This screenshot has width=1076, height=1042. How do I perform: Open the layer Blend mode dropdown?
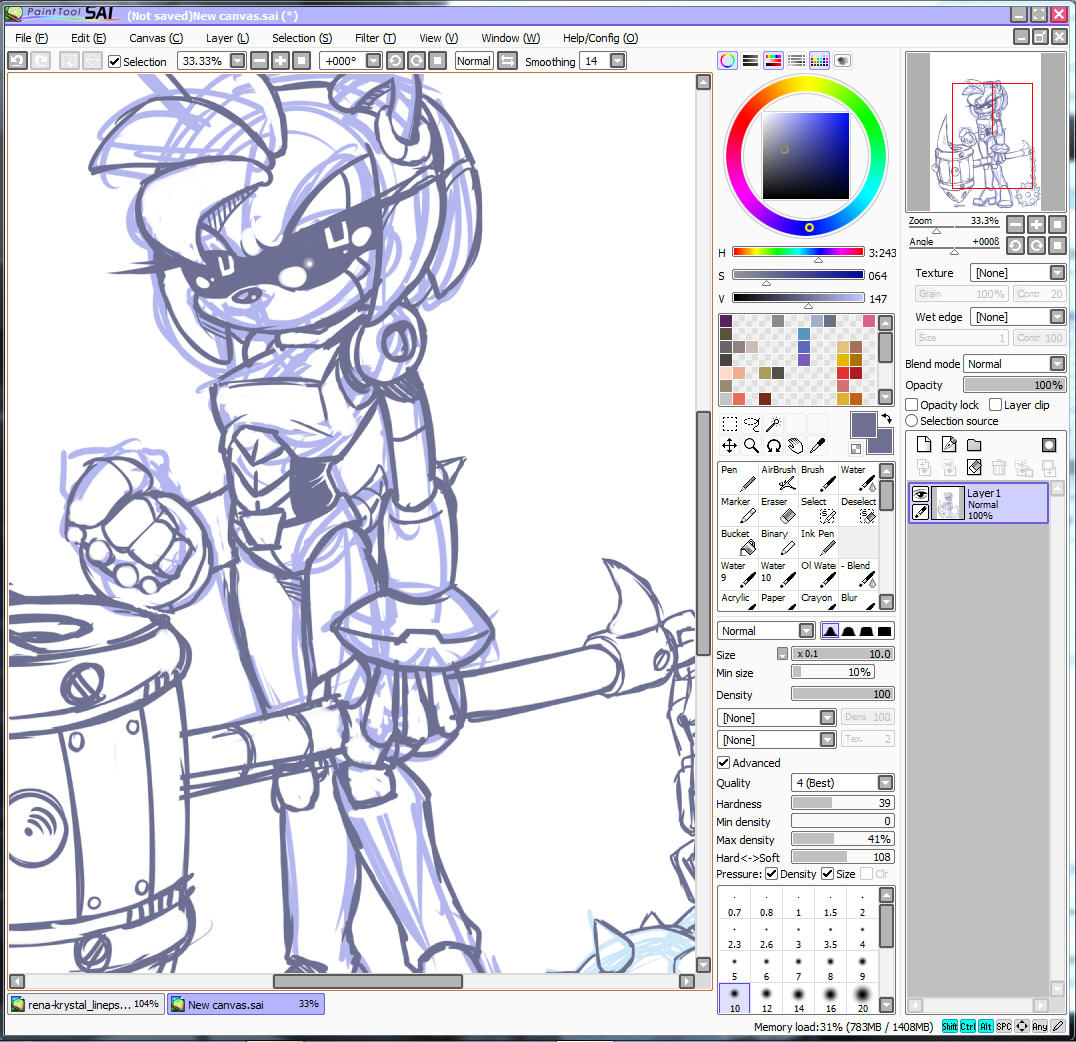1057,364
